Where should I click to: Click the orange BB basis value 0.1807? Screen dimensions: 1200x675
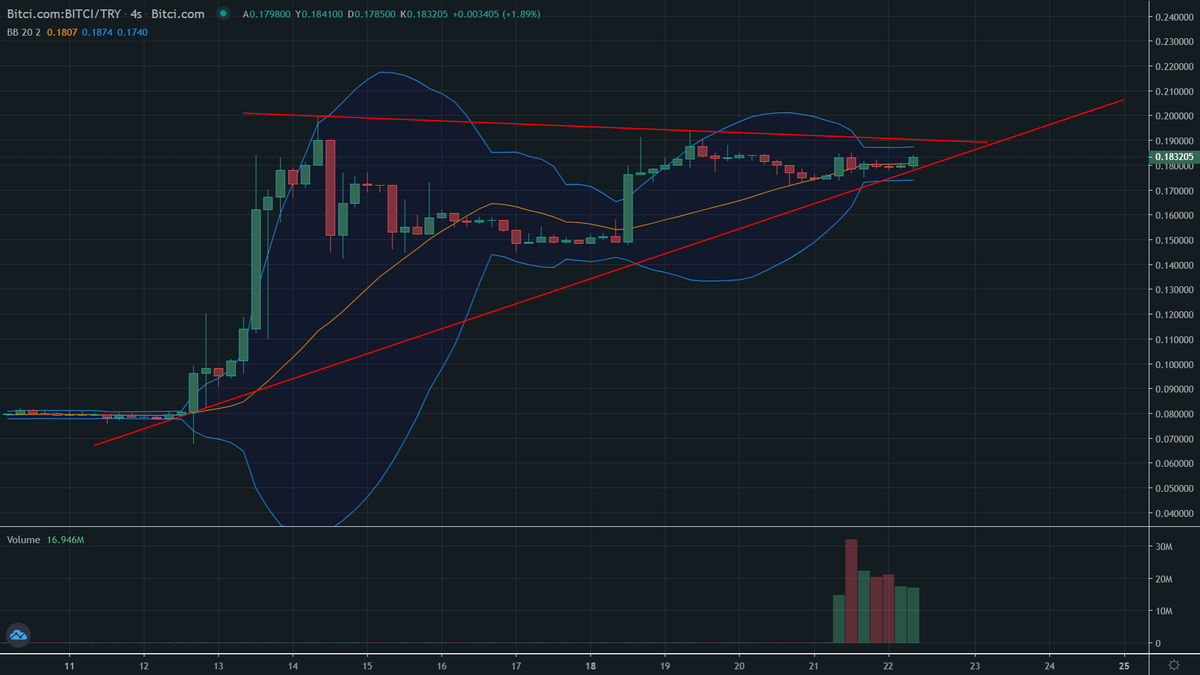pyautogui.click(x=64, y=32)
